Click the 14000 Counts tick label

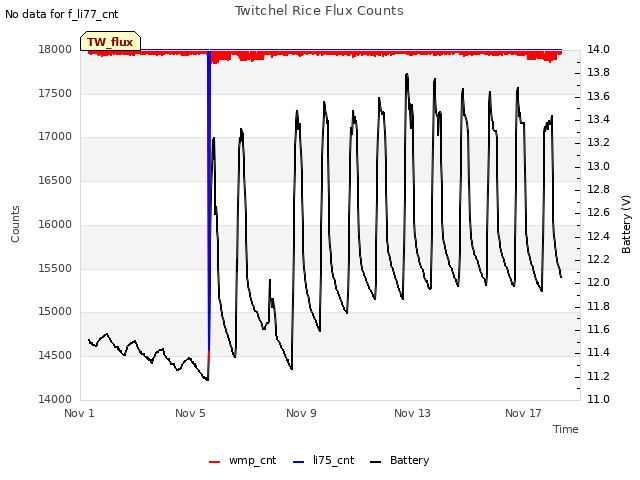coord(55,399)
